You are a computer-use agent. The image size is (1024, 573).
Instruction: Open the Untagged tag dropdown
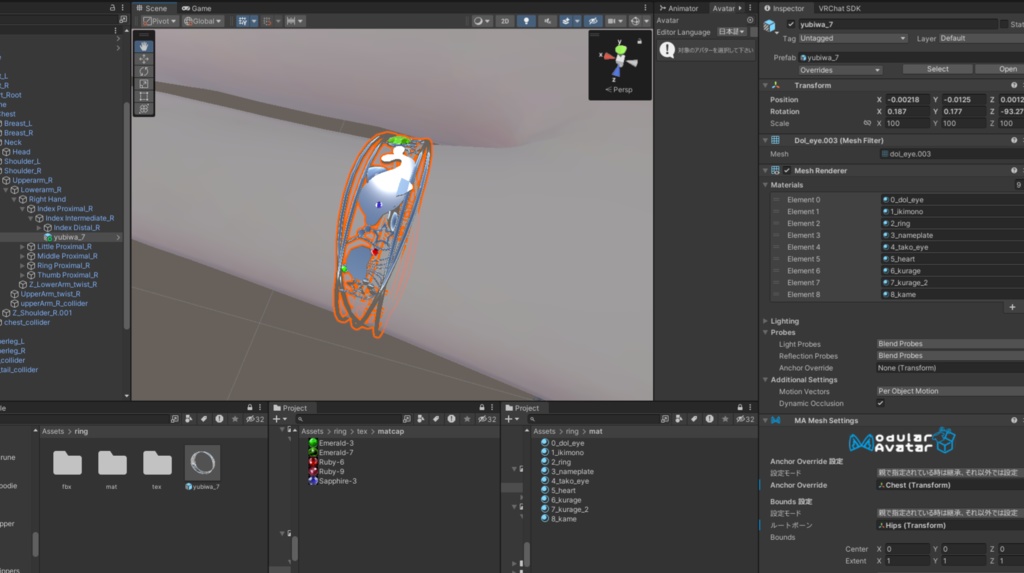tap(853, 39)
